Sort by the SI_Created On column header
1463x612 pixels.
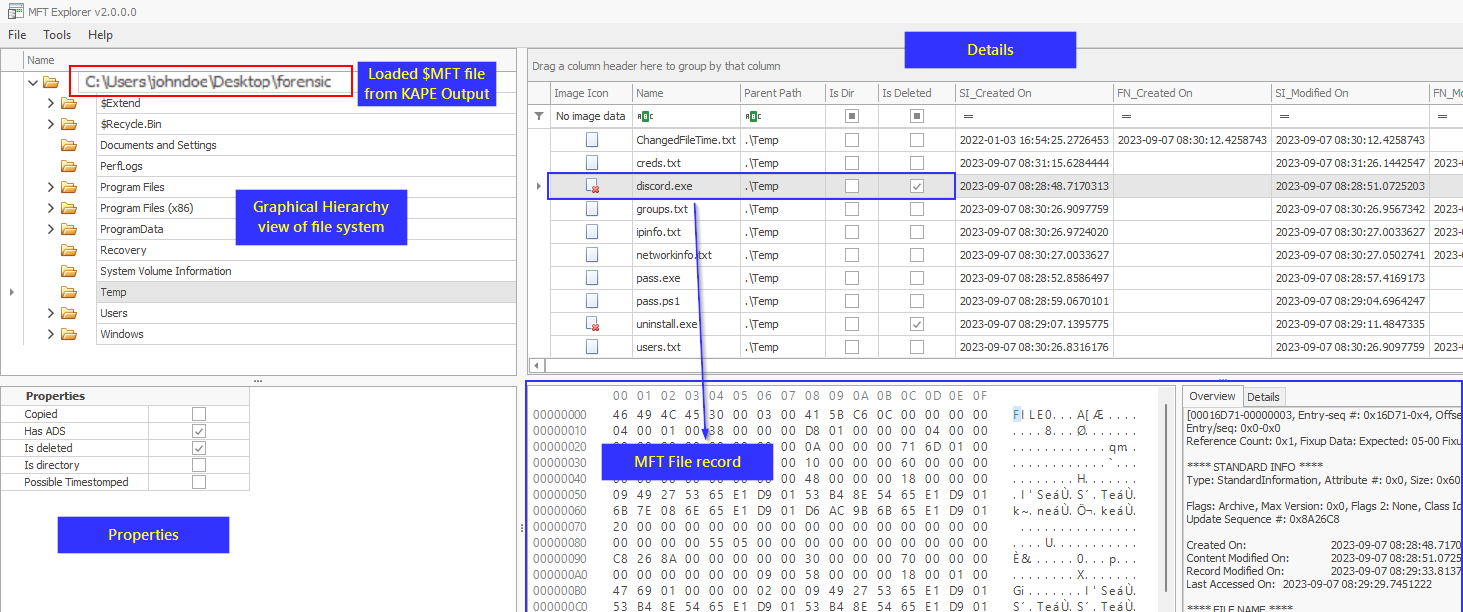[1034, 93]
